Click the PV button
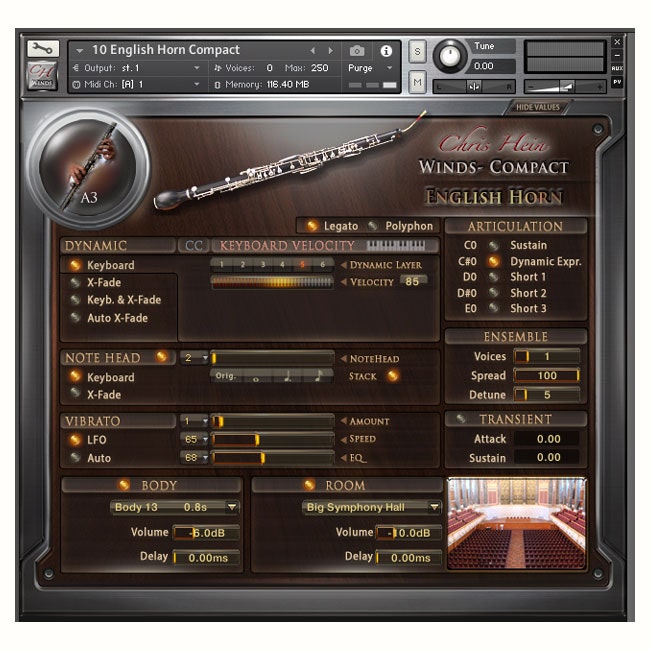Screen dimensions: 650x650 coord(617,82)
